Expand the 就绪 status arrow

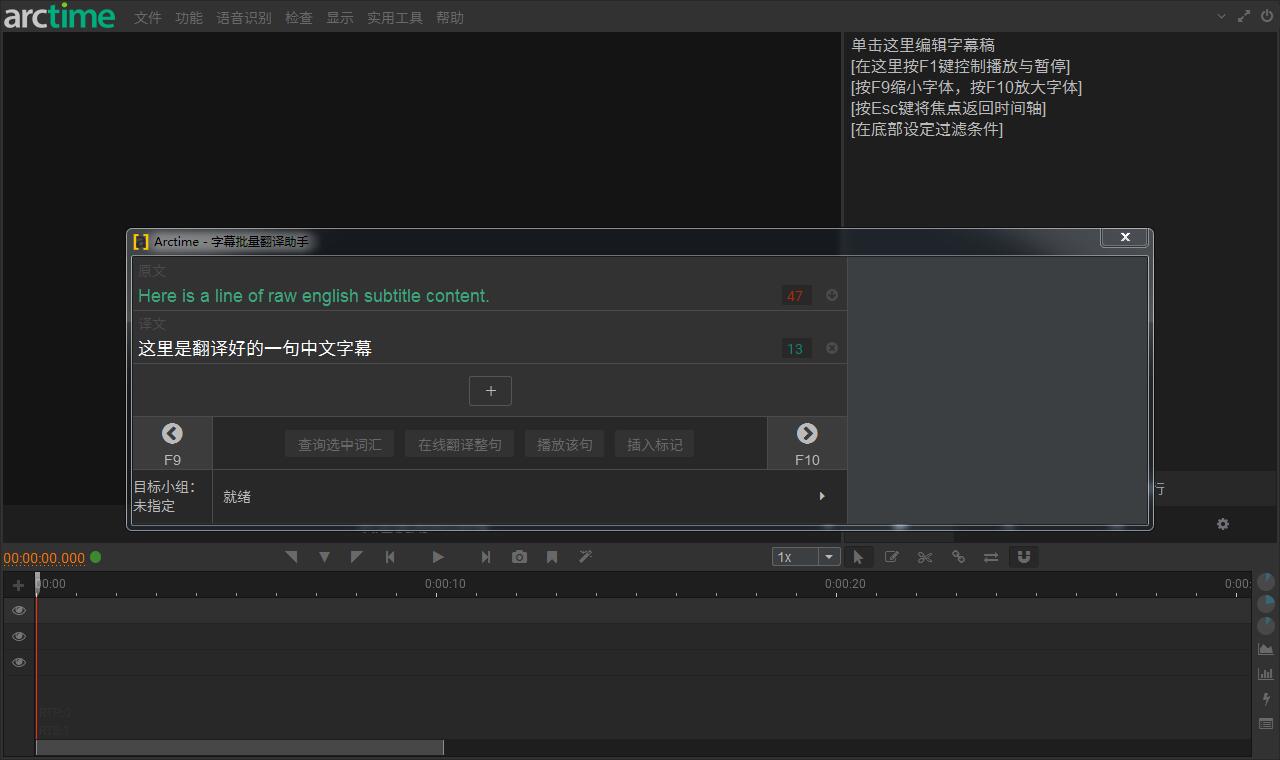822,496
